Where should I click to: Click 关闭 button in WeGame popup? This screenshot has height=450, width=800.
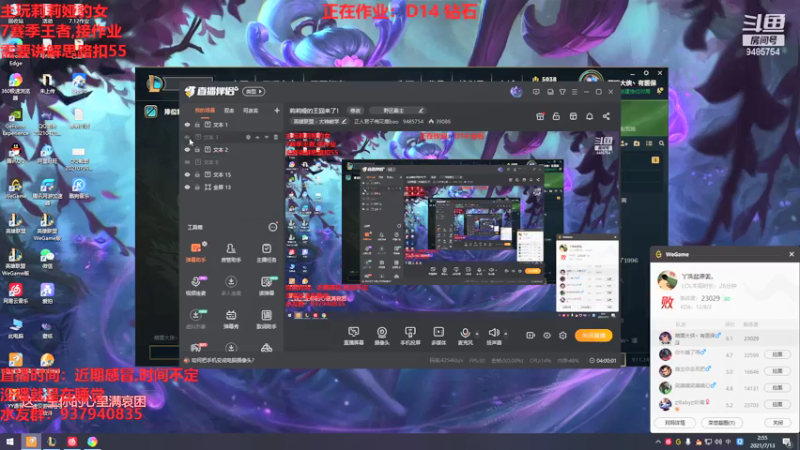coord(778,422)
